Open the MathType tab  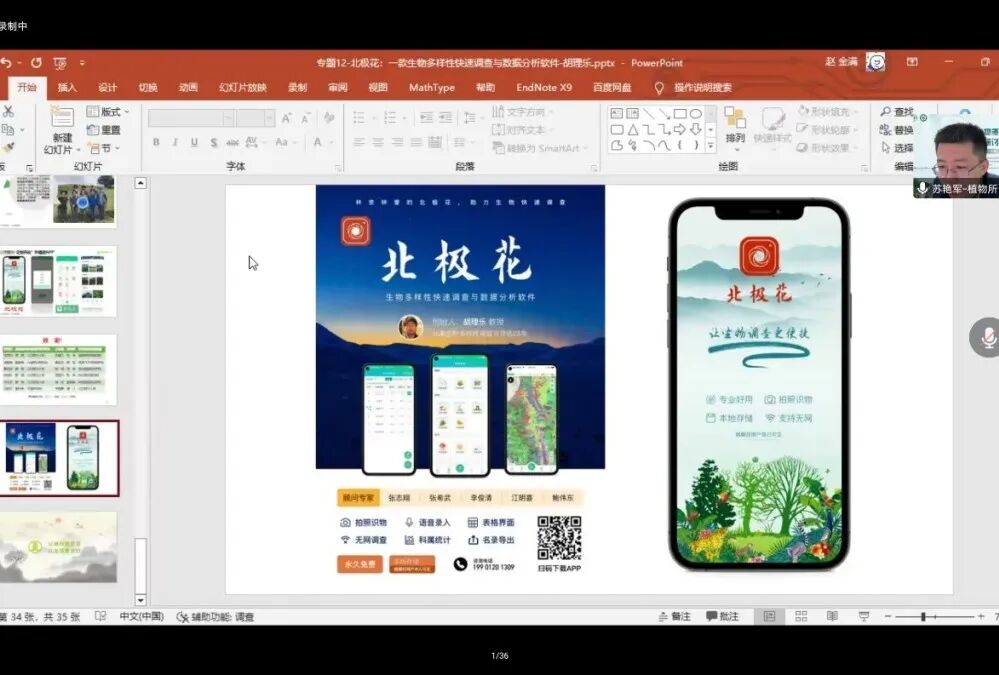point(432,87)
